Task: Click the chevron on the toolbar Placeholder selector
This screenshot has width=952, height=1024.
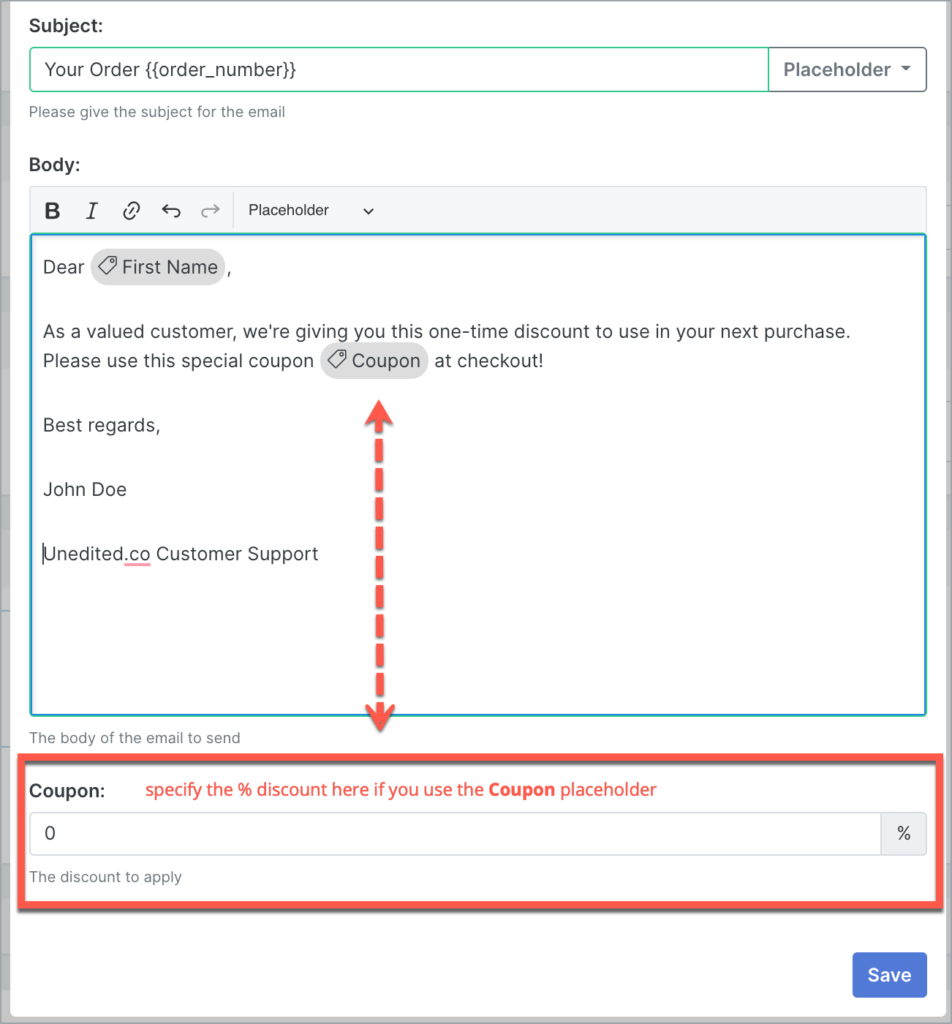Action: (367, 211)
